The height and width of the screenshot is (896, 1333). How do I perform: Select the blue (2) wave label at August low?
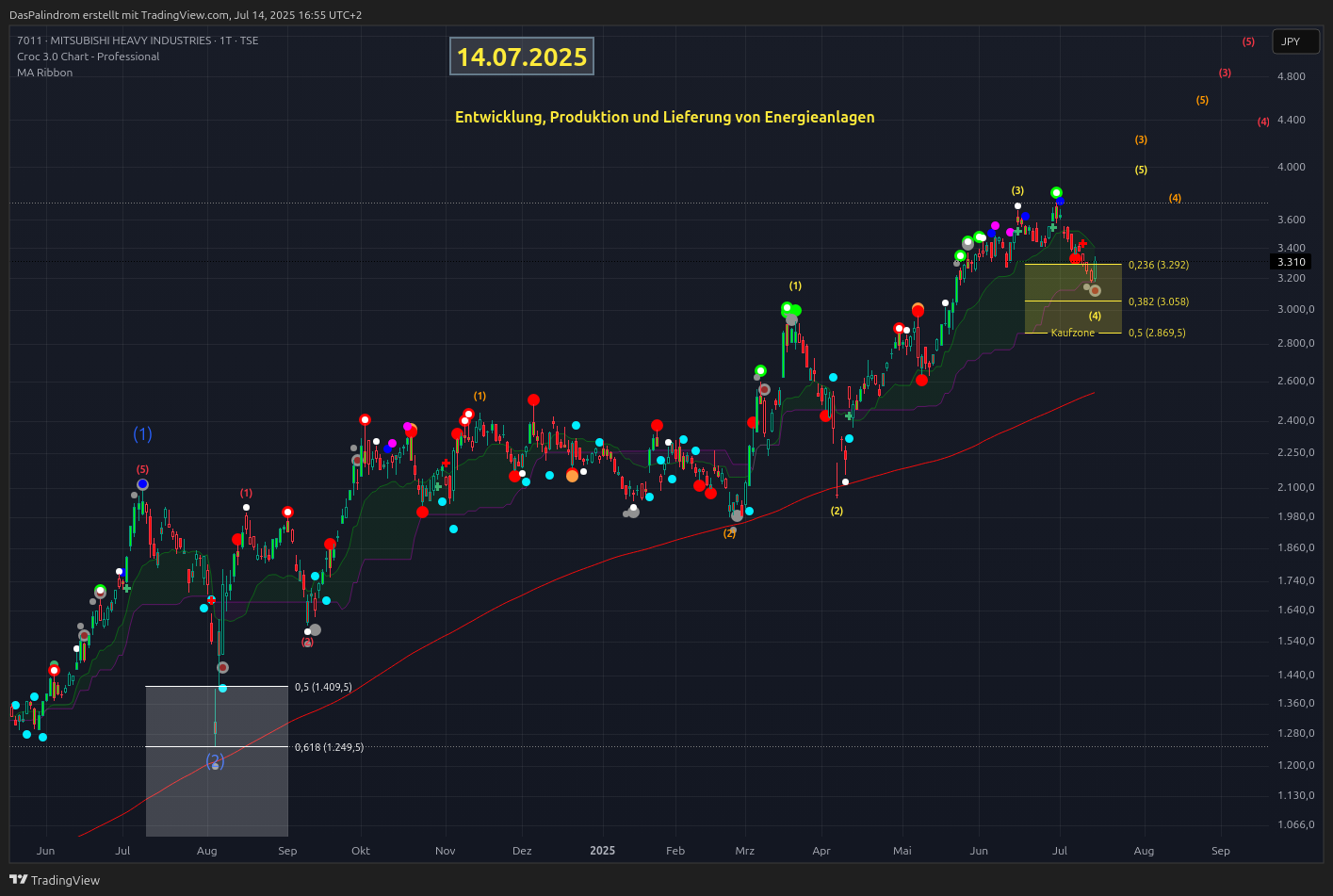click(x=215, y=760)
